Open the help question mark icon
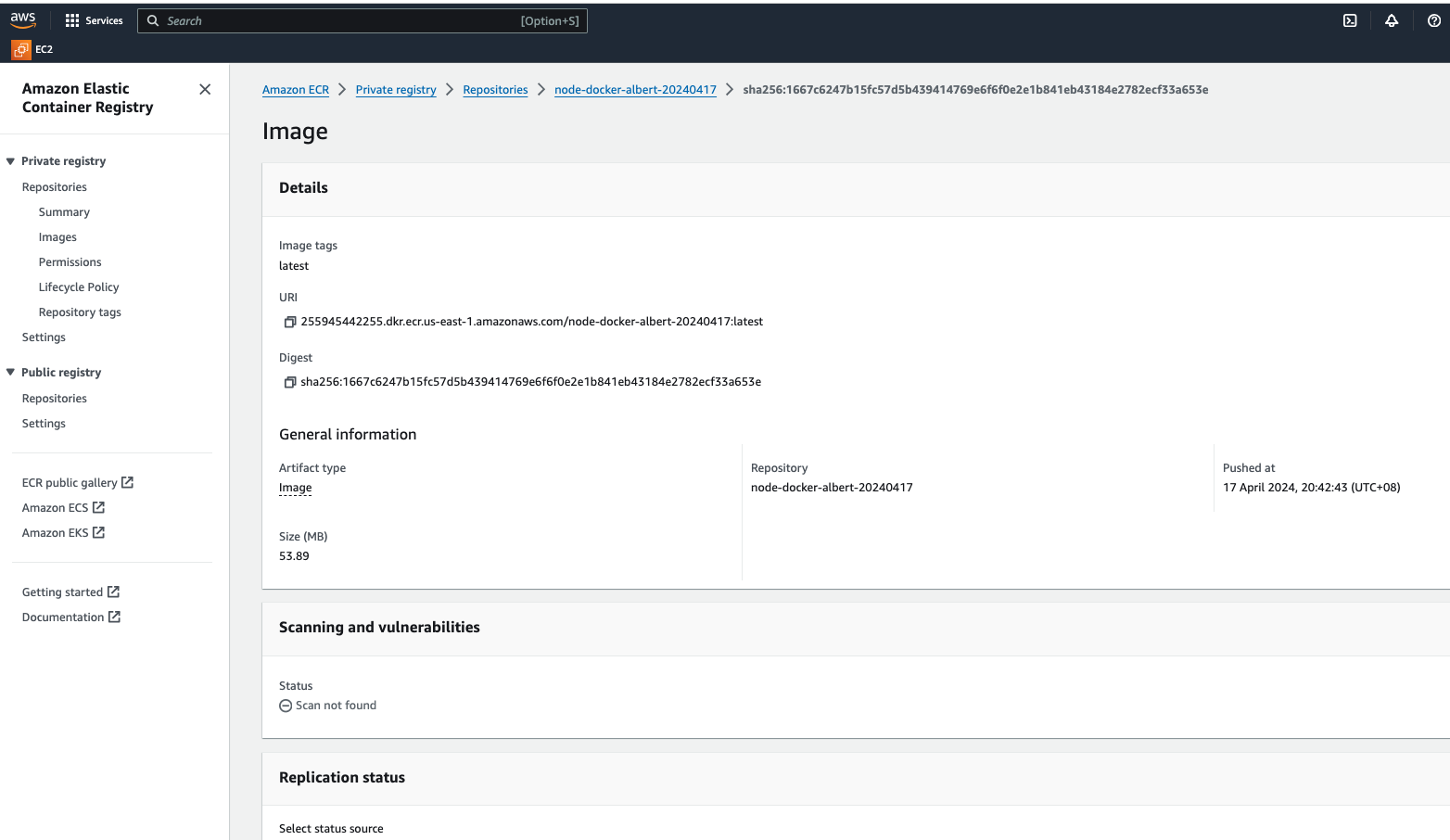The image size is (1450, 840). coord(1434,20)
